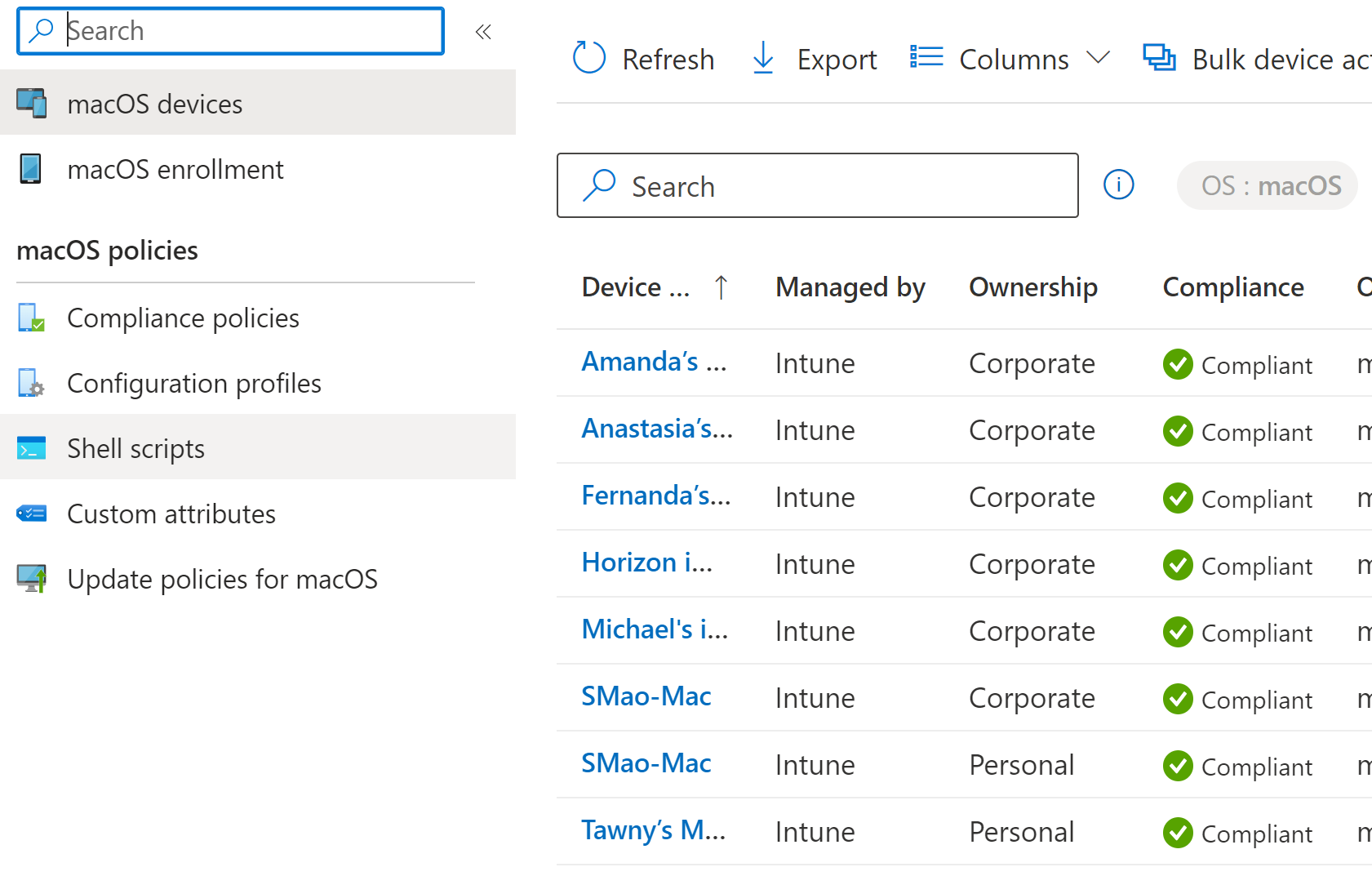Click the Configuration profiles icon
Screen dimensions: 1372x876
pyautogui.click(x=32, y=383)
